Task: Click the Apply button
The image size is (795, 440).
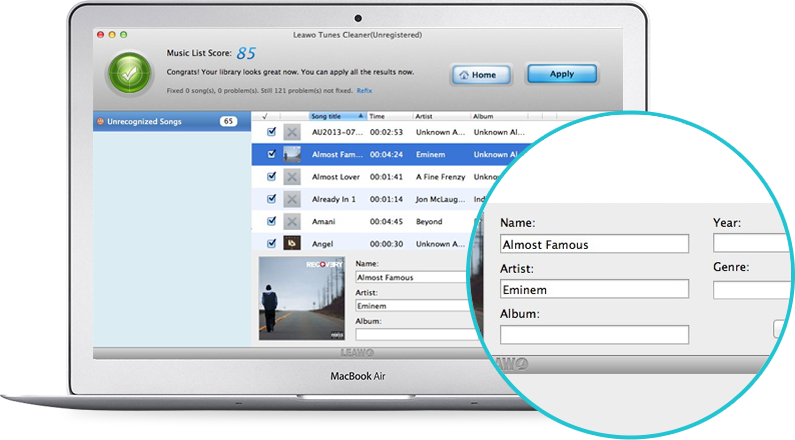Action: click(562, 74)
